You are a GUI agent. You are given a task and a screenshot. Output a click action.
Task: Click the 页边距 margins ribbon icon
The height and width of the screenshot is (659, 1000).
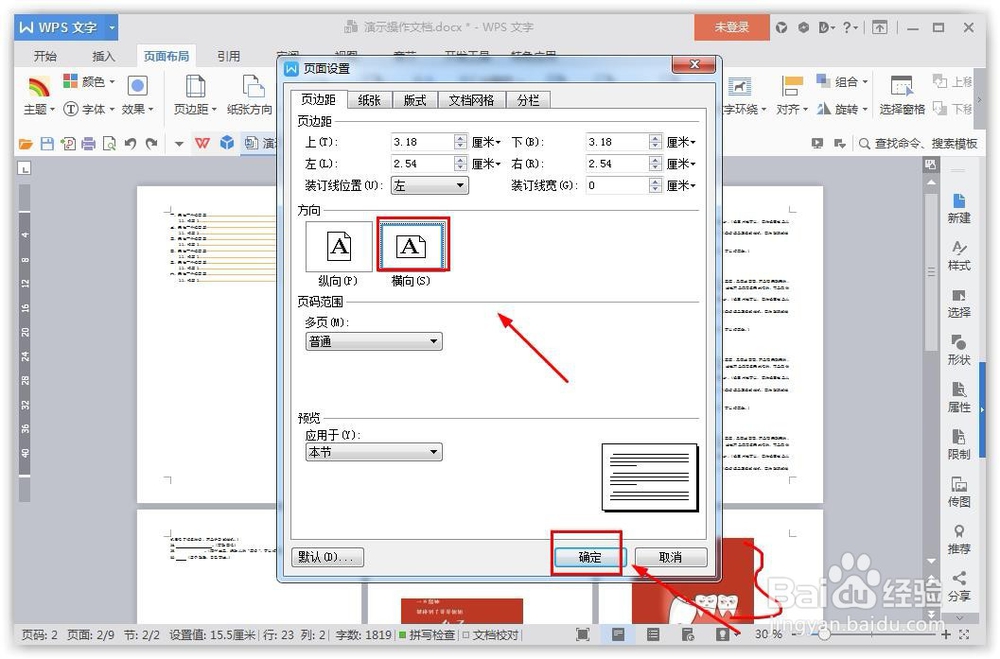coord(195,85)
